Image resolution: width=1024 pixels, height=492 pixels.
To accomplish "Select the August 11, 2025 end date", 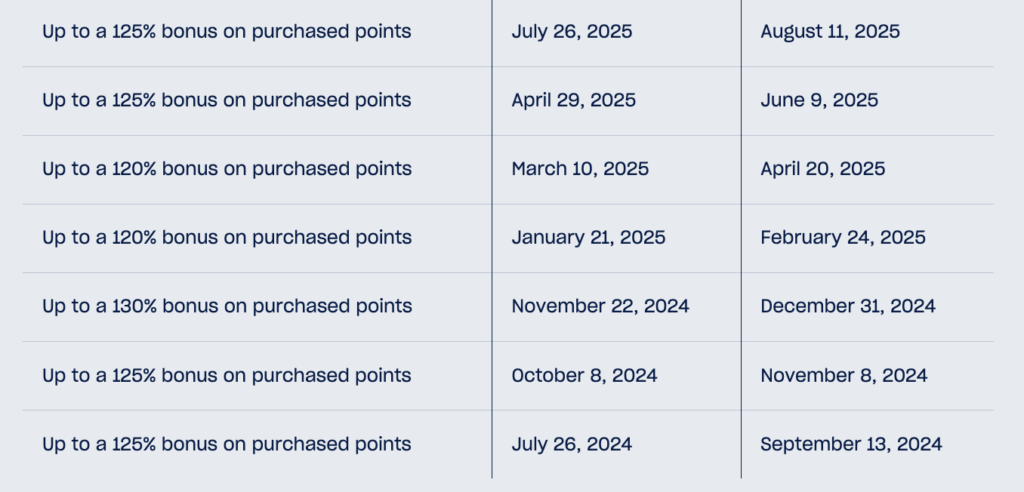I will (829, 31).
